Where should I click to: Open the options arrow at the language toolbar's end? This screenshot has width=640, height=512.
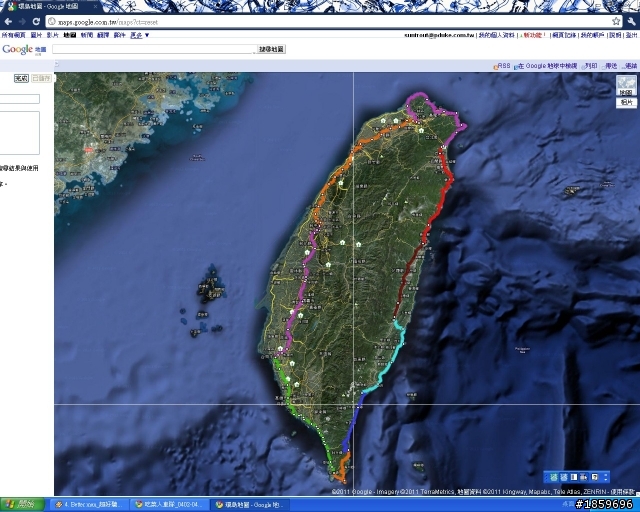tap(605, 477)
